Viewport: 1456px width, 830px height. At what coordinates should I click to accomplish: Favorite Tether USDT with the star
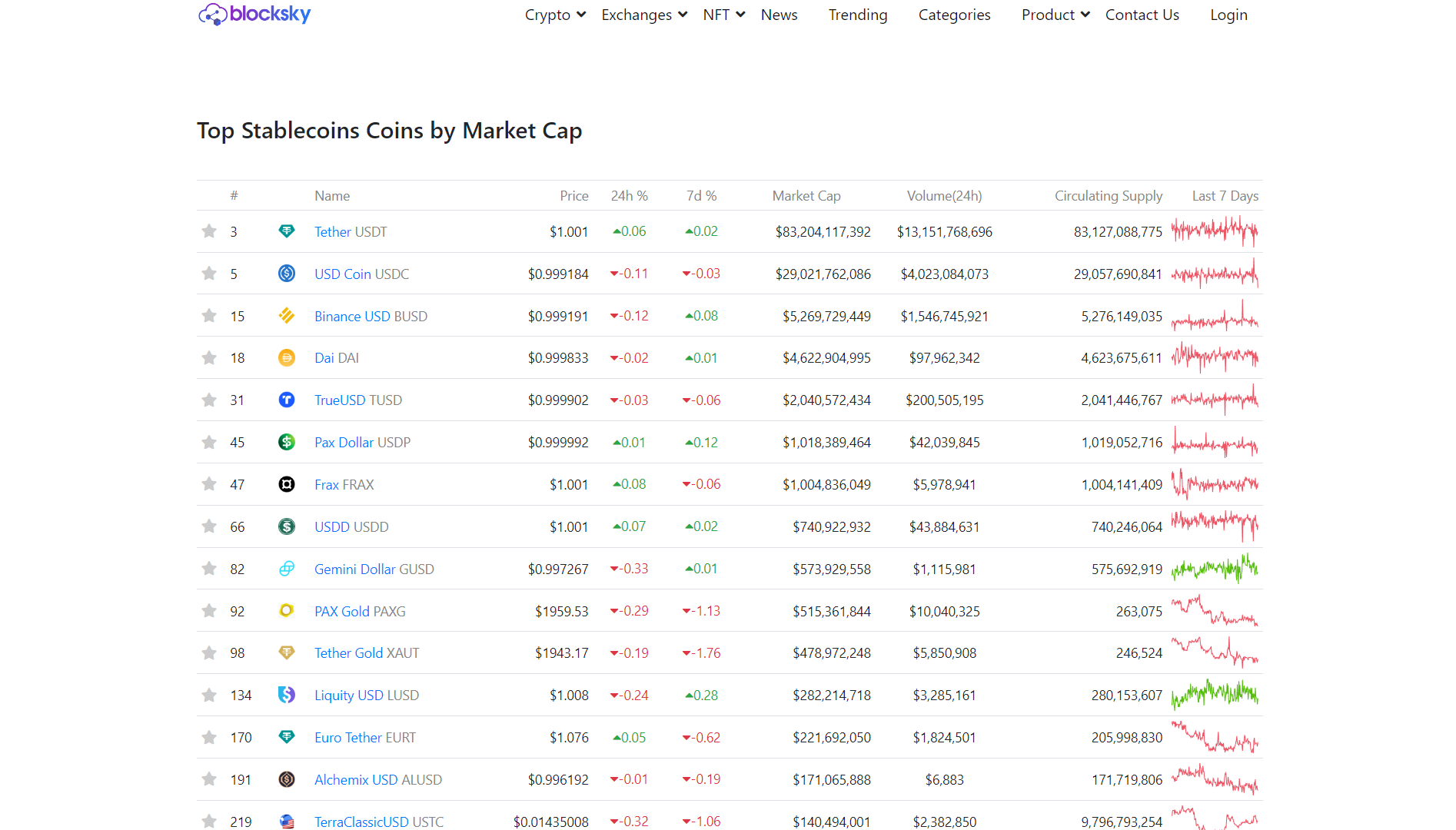pyautogui.click(x=209, y=231)
